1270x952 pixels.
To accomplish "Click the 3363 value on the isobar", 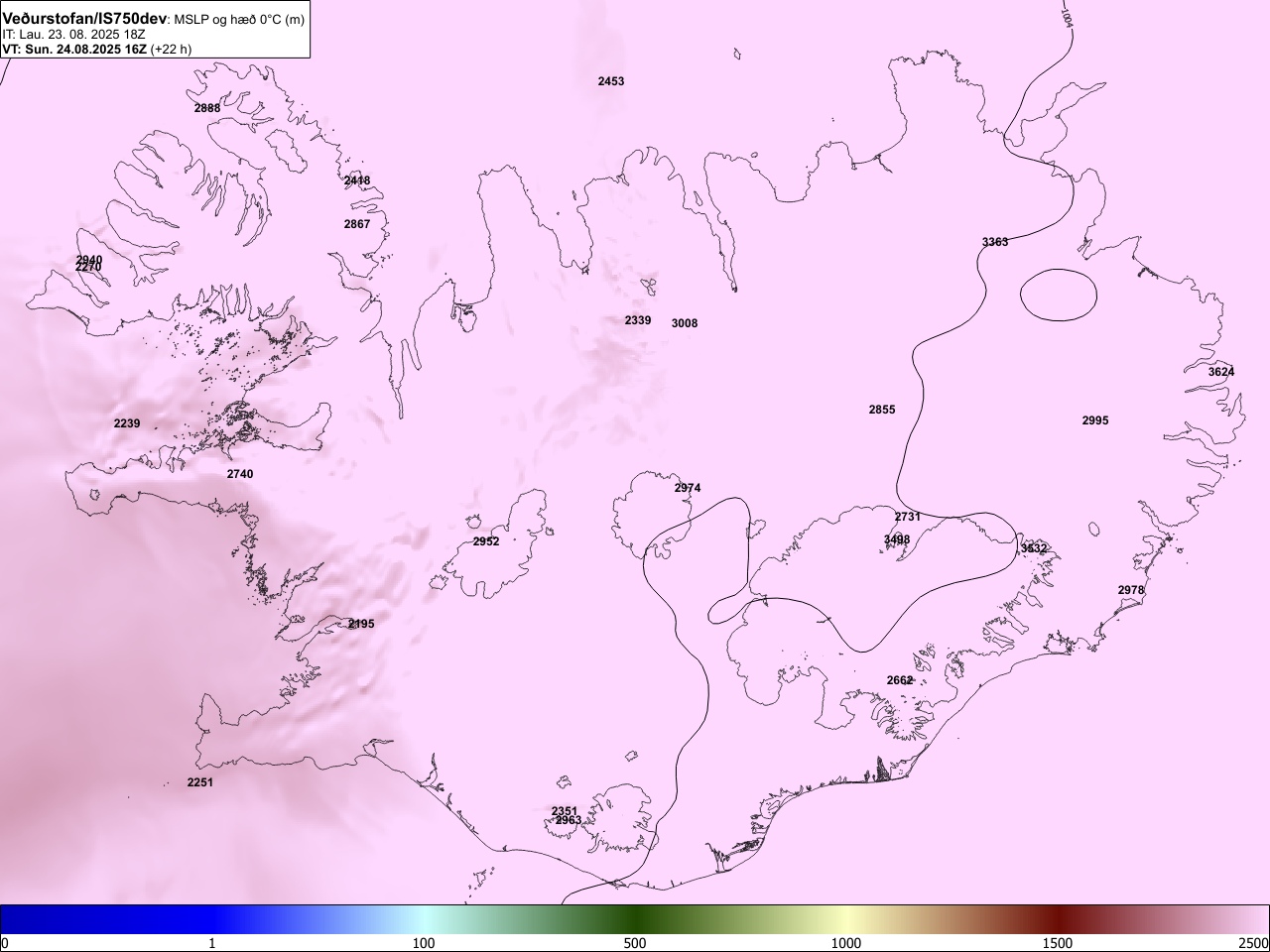I will tap(995, 242).
